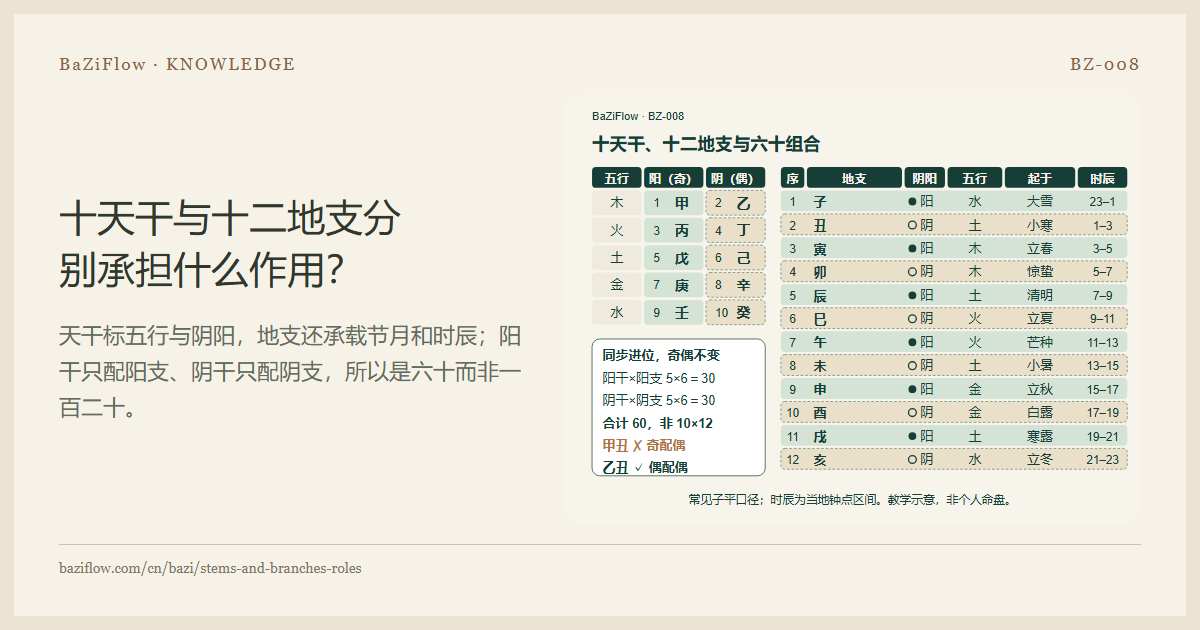
Task: Open the baziflow.com/cn/bazi/stems-and-branches-roles link
Action: (x=210, y=568)
